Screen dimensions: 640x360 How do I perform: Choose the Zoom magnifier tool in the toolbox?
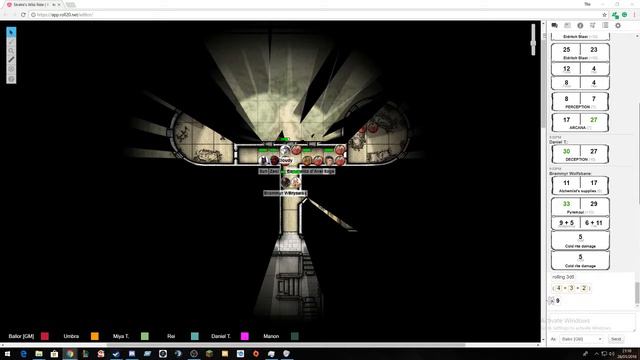point(11,51)
